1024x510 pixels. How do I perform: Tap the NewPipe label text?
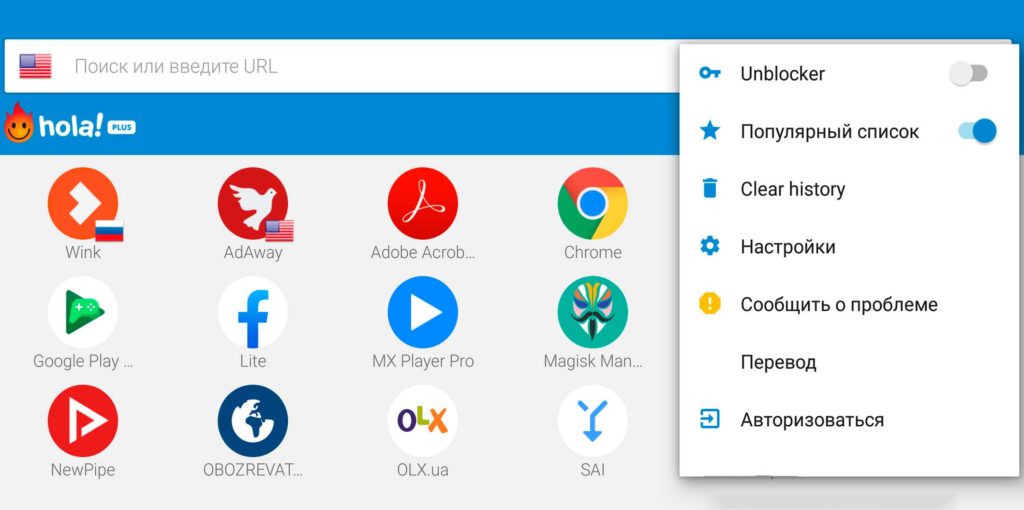[83, 470]
